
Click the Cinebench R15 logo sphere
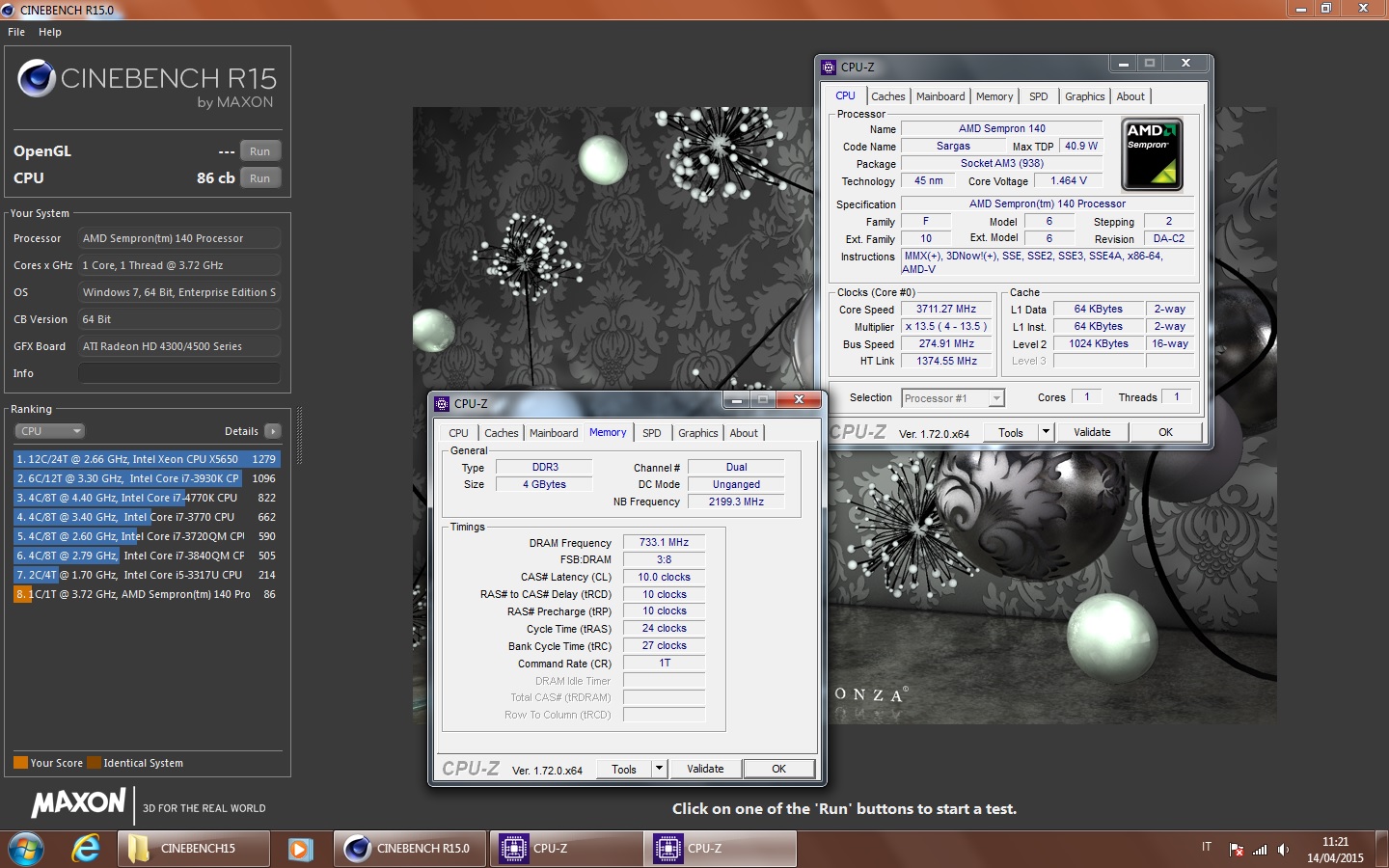[x=37, y=78]
